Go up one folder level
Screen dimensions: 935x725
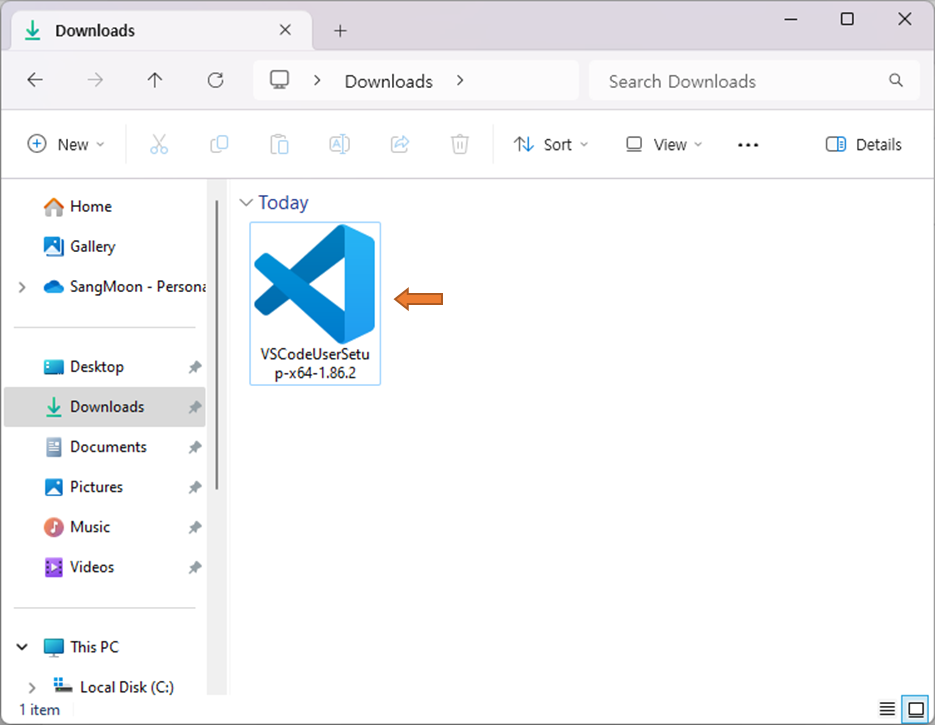coord(155,80)
